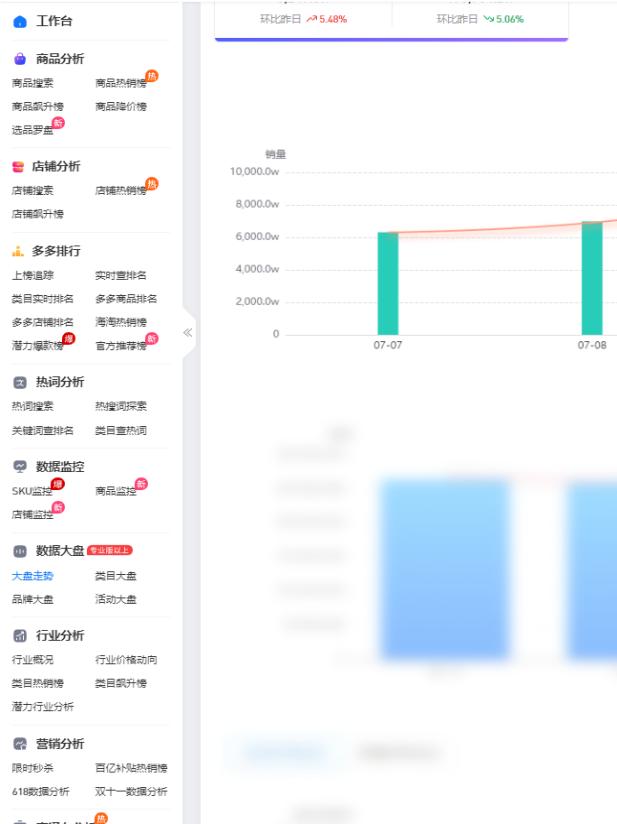Click the 行业分析 chart icon
The height and width of the screenshot is (824, 617).
(x=20, y=636)
